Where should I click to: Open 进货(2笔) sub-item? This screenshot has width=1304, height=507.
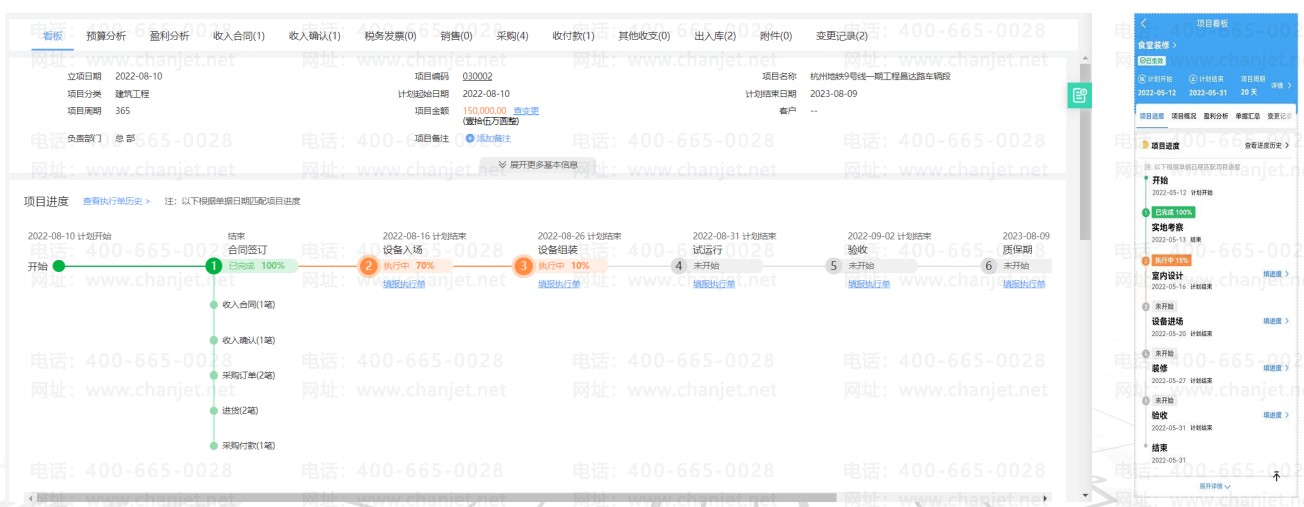[x=240, y=410]
